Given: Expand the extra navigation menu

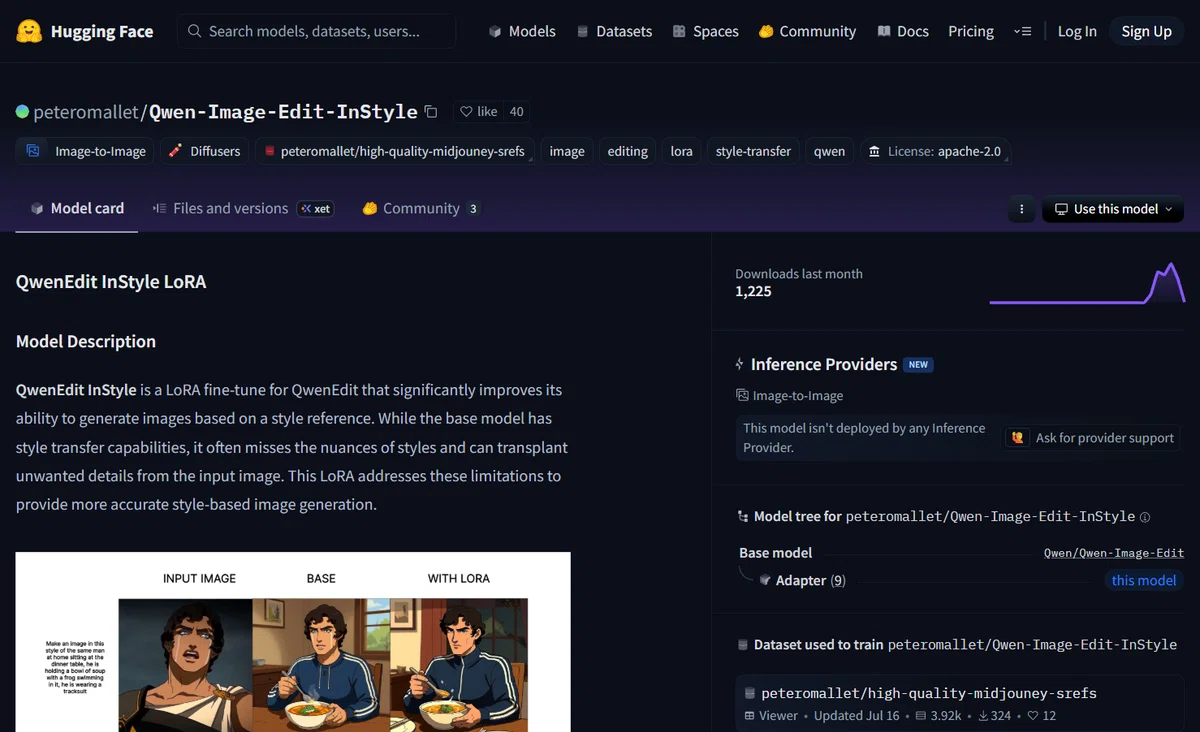Looking at the screenshot, I should pyautogui.click(x=1022, y=31).
